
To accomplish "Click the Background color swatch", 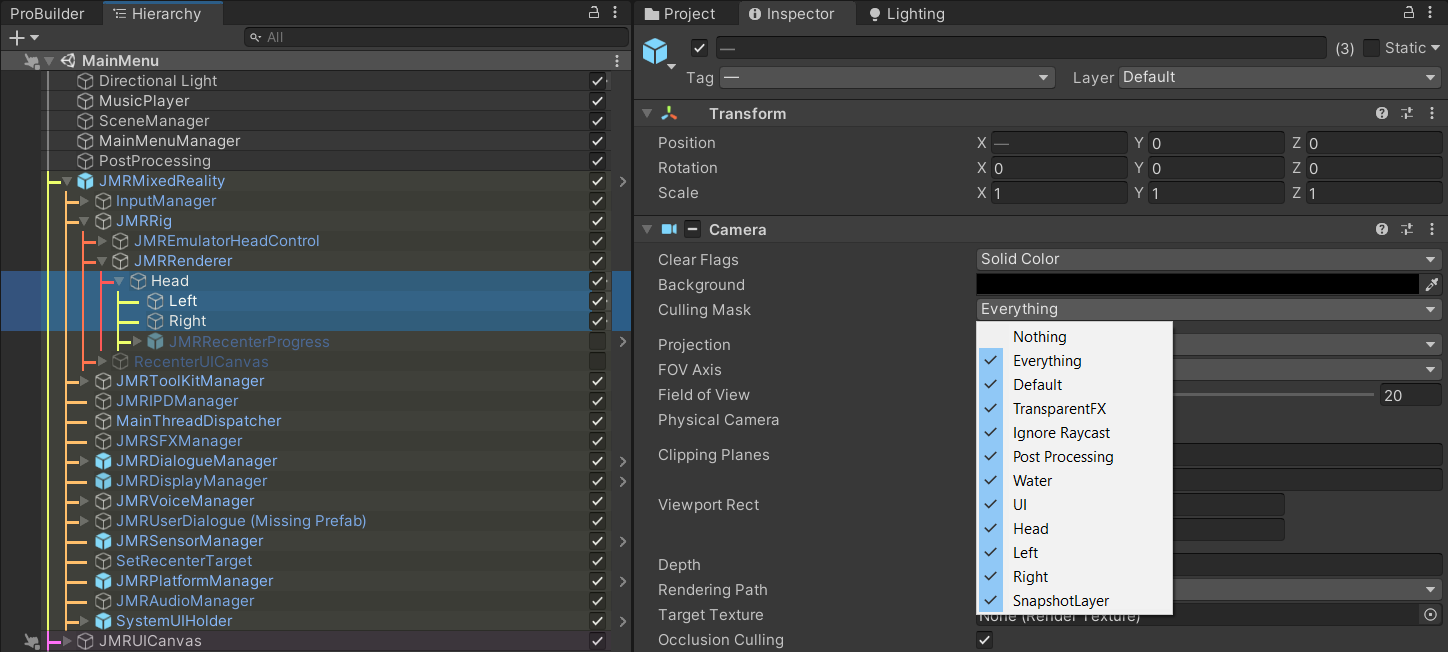I will point(1197,285).
